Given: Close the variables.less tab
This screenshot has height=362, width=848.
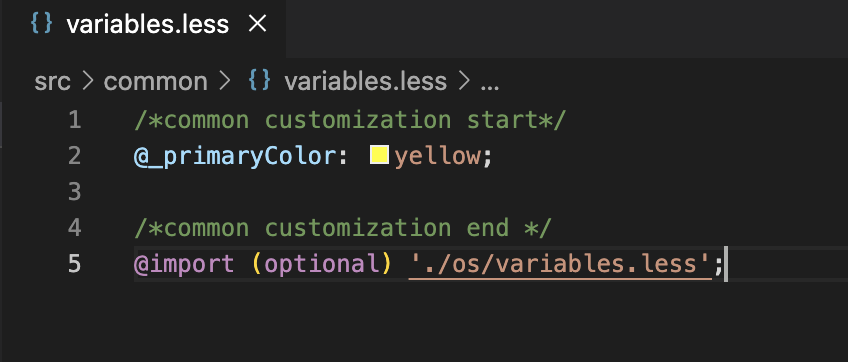Looking at the screenshot, I should coord(257,23).
